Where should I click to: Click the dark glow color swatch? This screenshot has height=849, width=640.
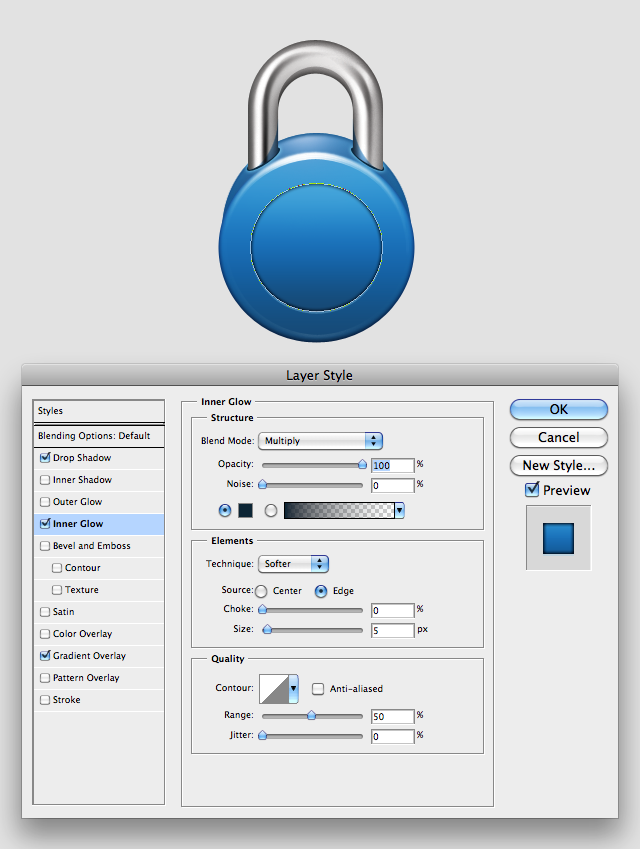(246, 510)
